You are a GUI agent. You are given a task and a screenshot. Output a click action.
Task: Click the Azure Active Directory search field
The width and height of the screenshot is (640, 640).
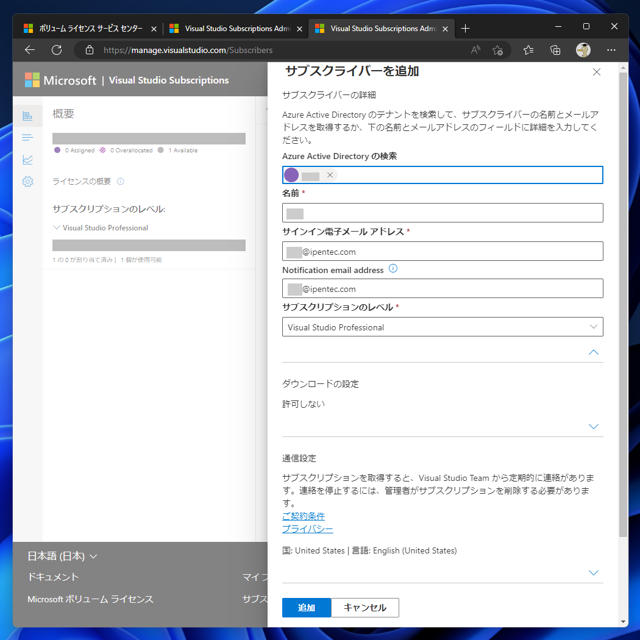(442, 175)
